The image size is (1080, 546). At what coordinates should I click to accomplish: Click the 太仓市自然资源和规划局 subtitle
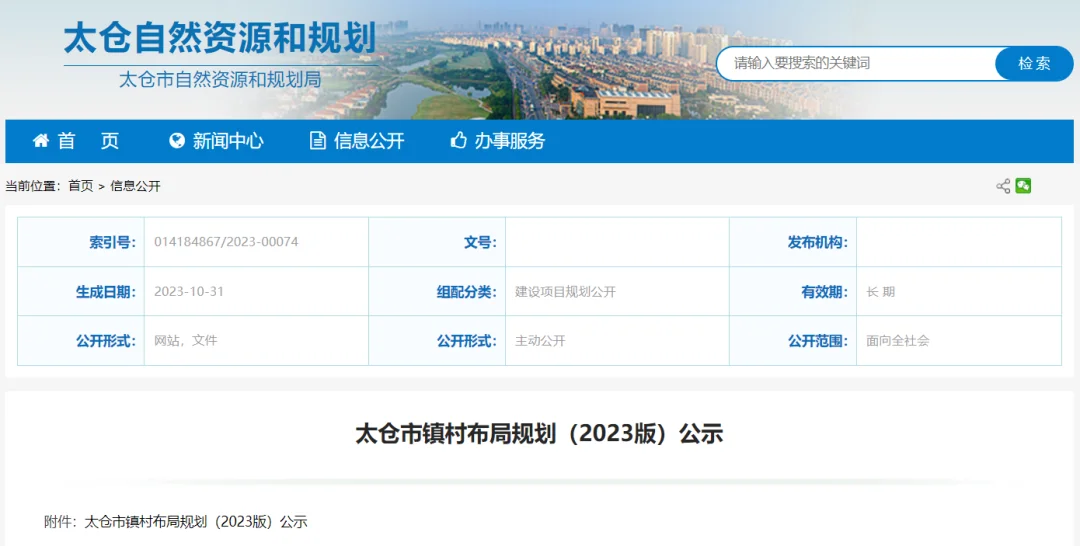pos(220,79)
